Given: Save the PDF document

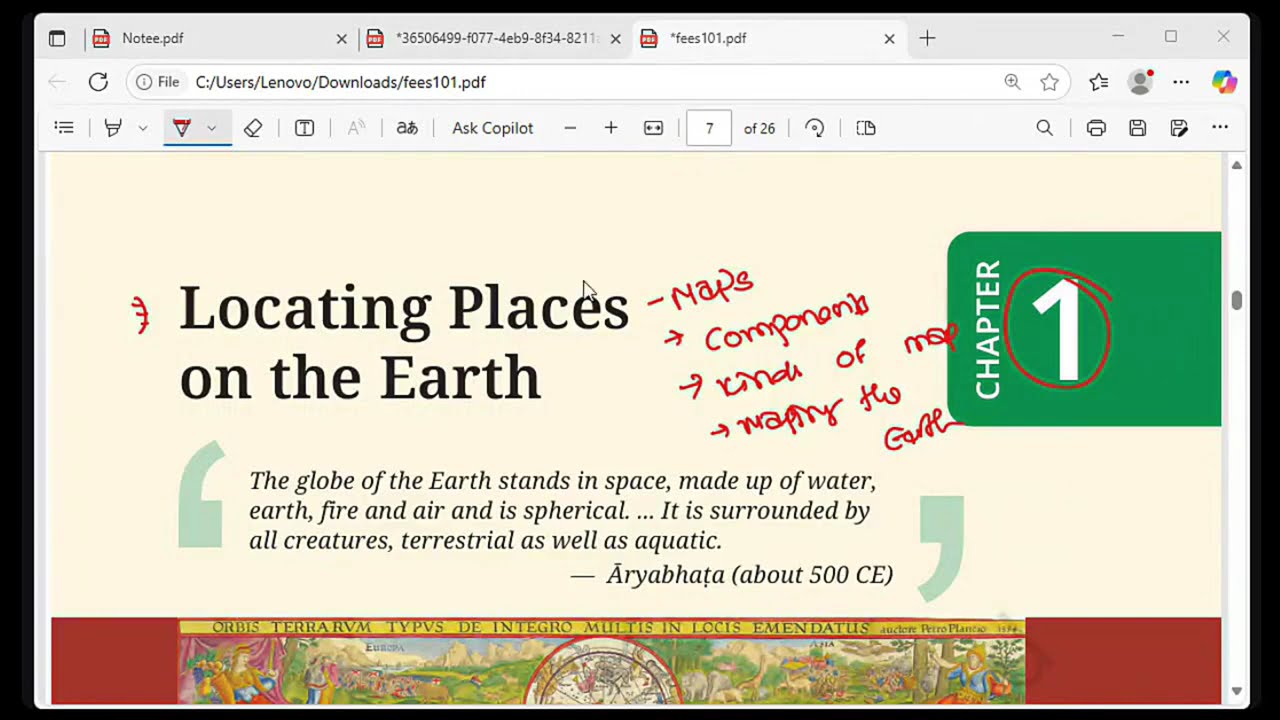Looking at the screenshot, I should 1138,128.
